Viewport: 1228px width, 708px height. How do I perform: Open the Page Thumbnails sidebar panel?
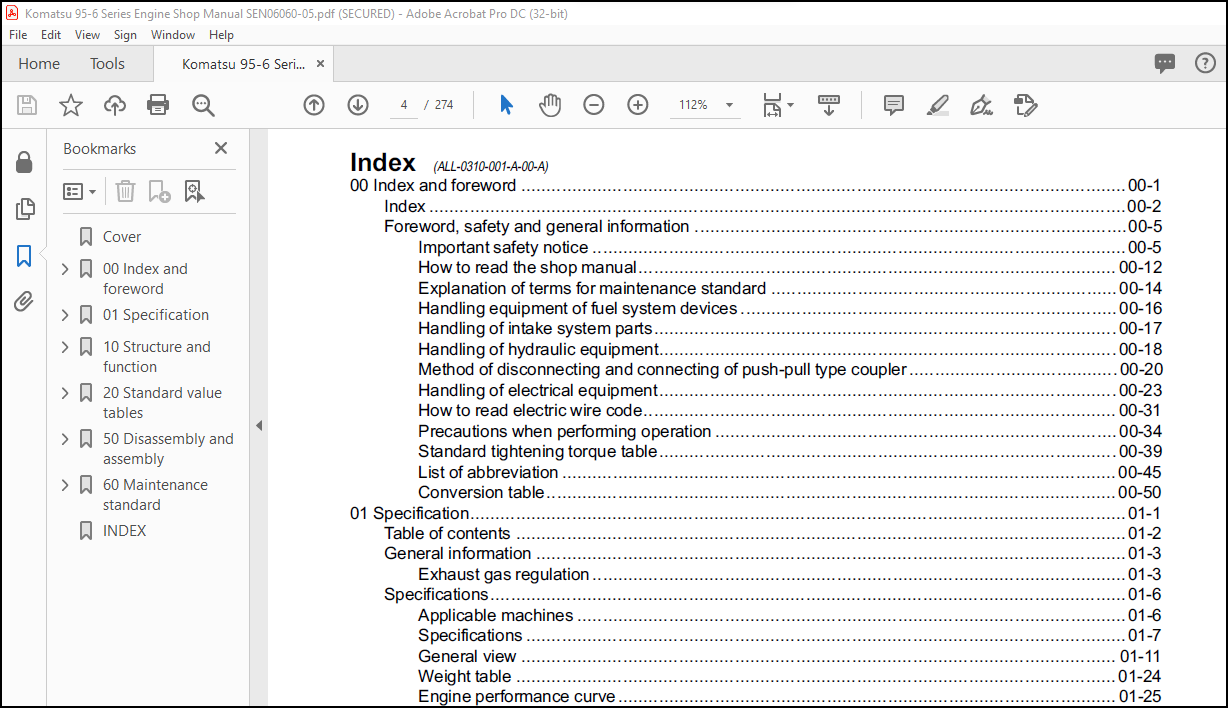click(24, 209)
